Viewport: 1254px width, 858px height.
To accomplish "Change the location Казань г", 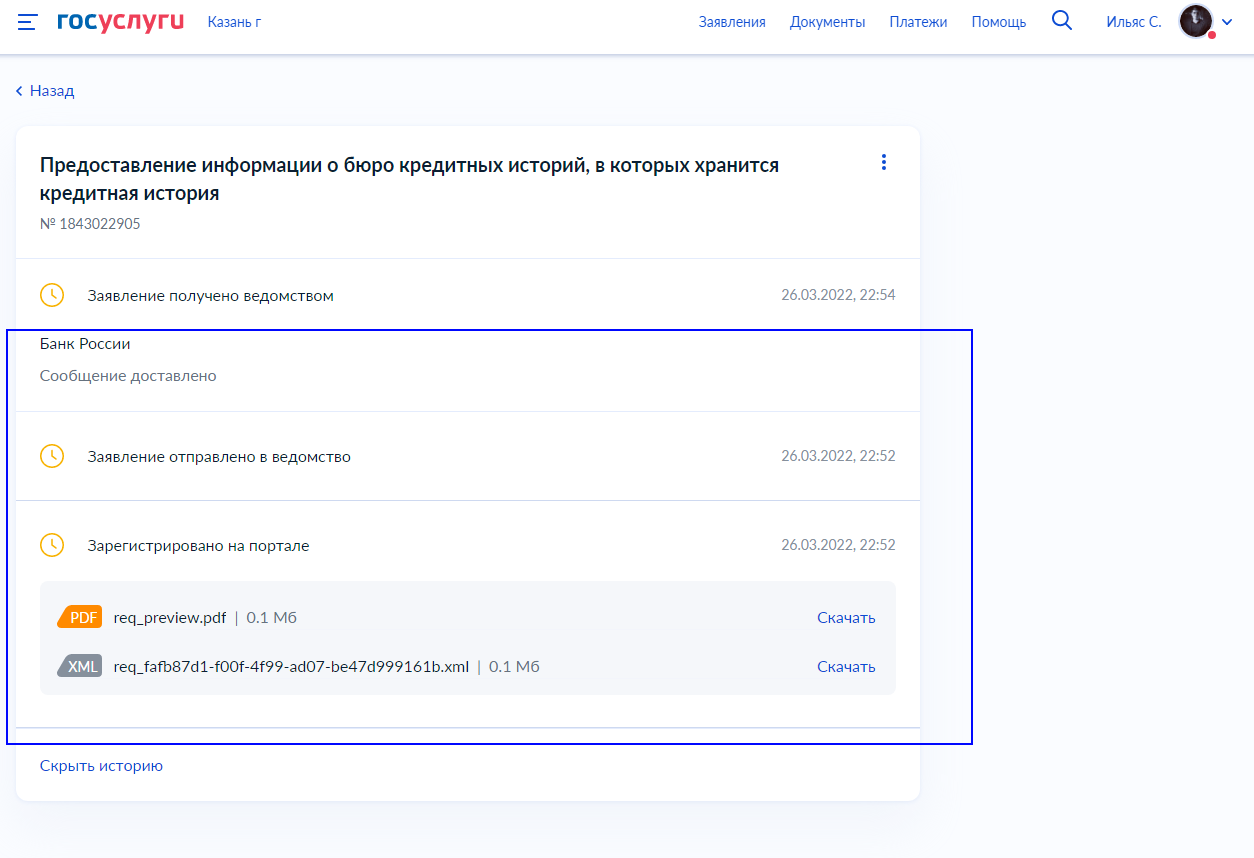I will pyautogui.click(x=234, y=22).
